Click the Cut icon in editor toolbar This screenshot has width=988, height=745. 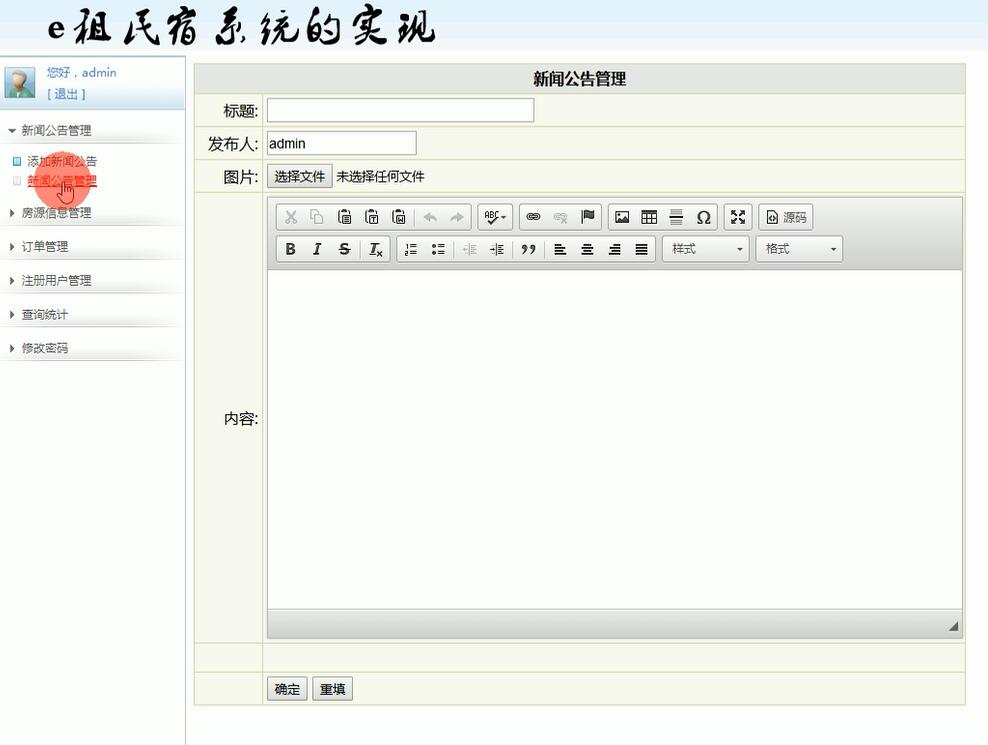tap(290, 217)
